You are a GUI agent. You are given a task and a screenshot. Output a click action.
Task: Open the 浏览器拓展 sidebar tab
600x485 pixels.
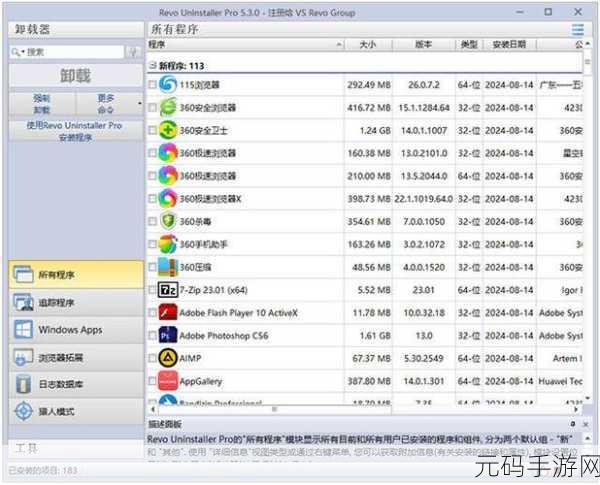(x=76, y=358)
